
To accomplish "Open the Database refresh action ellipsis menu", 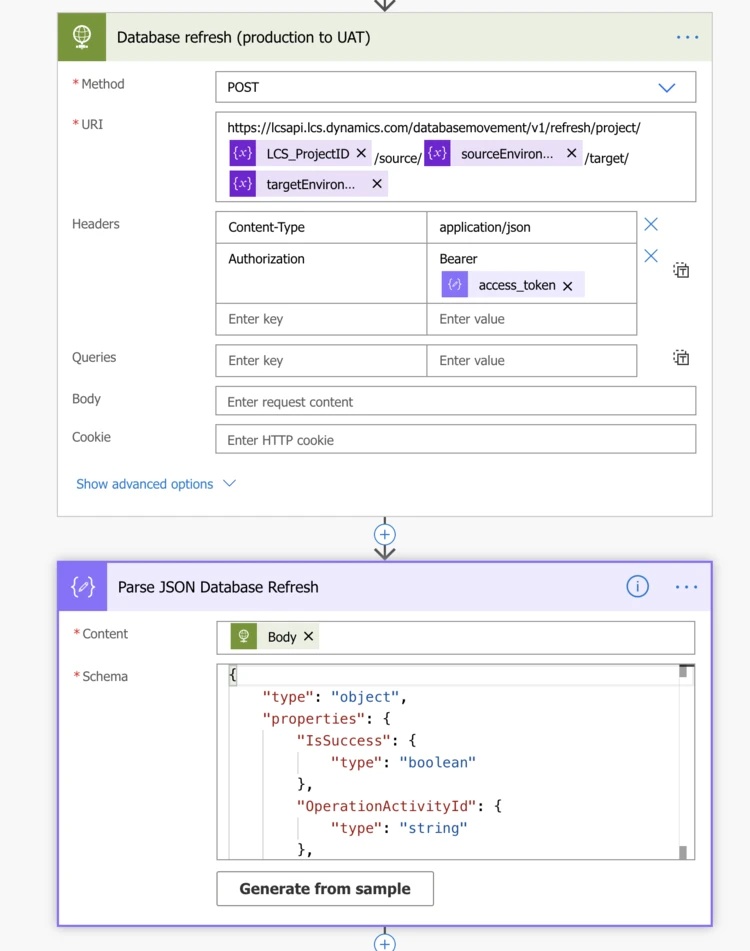I will click(x=687, y=38).
